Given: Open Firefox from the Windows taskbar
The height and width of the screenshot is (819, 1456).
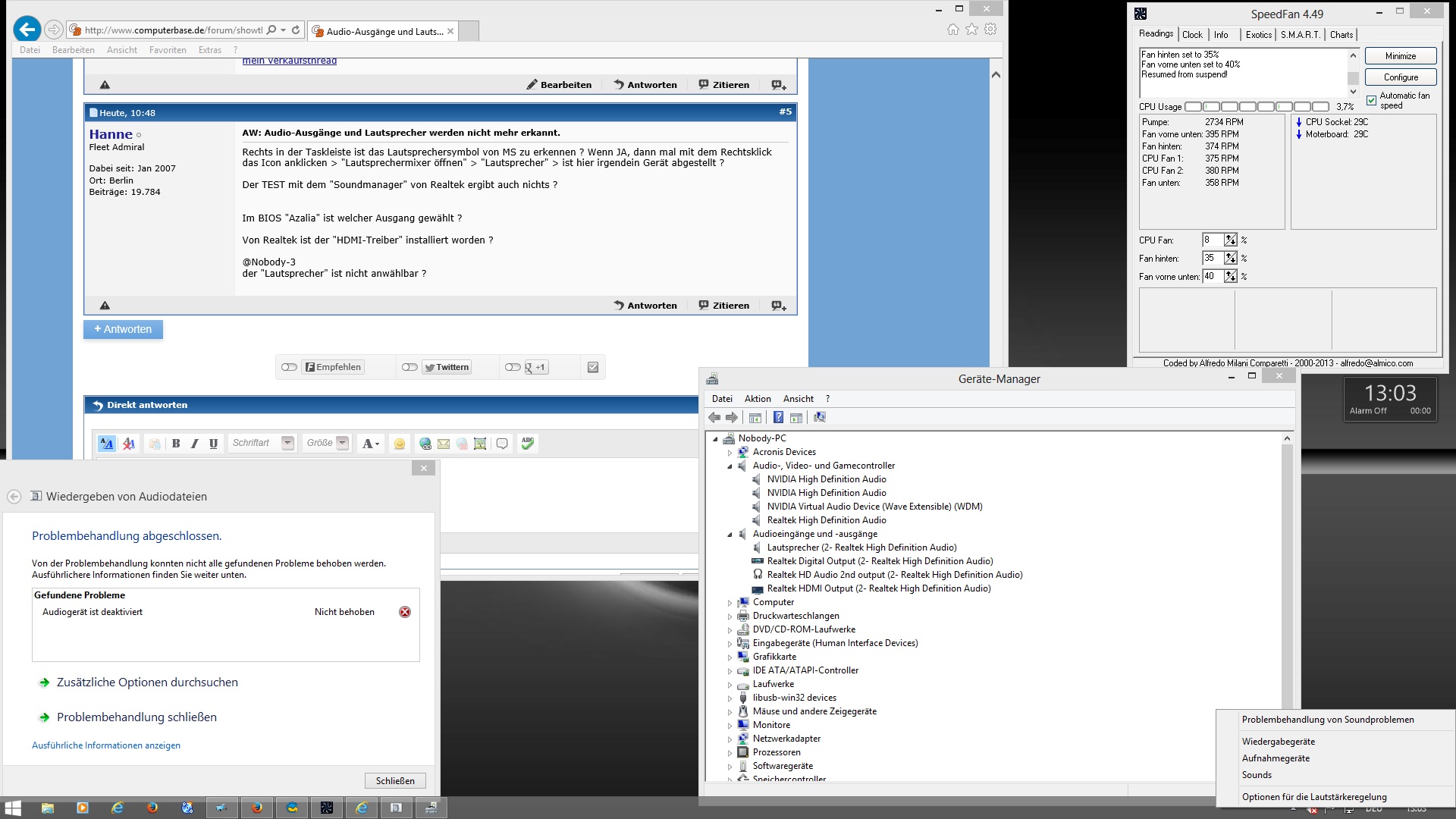Looking at the screenshot, I should click(152, 808).
